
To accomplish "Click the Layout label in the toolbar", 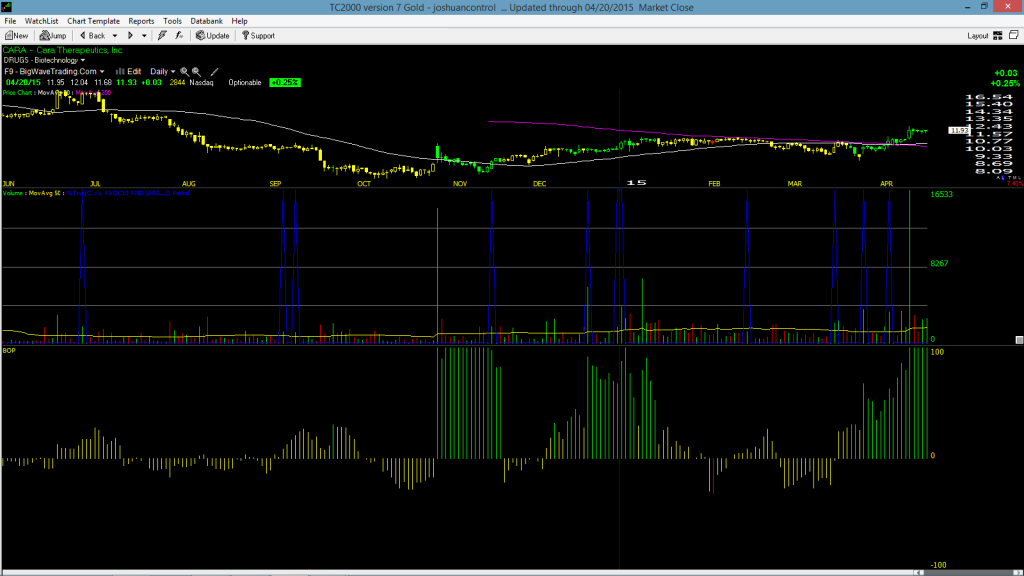I will pyautogui.click(x=978, y=36).
